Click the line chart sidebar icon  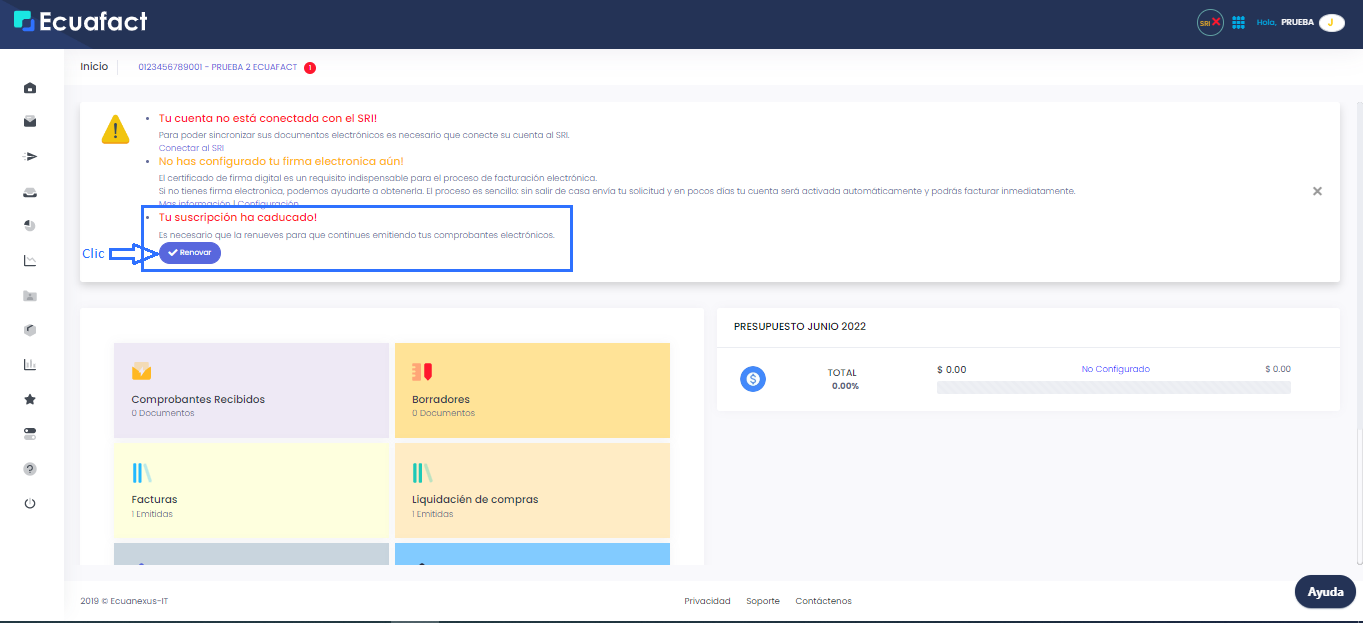pos(30,261)
